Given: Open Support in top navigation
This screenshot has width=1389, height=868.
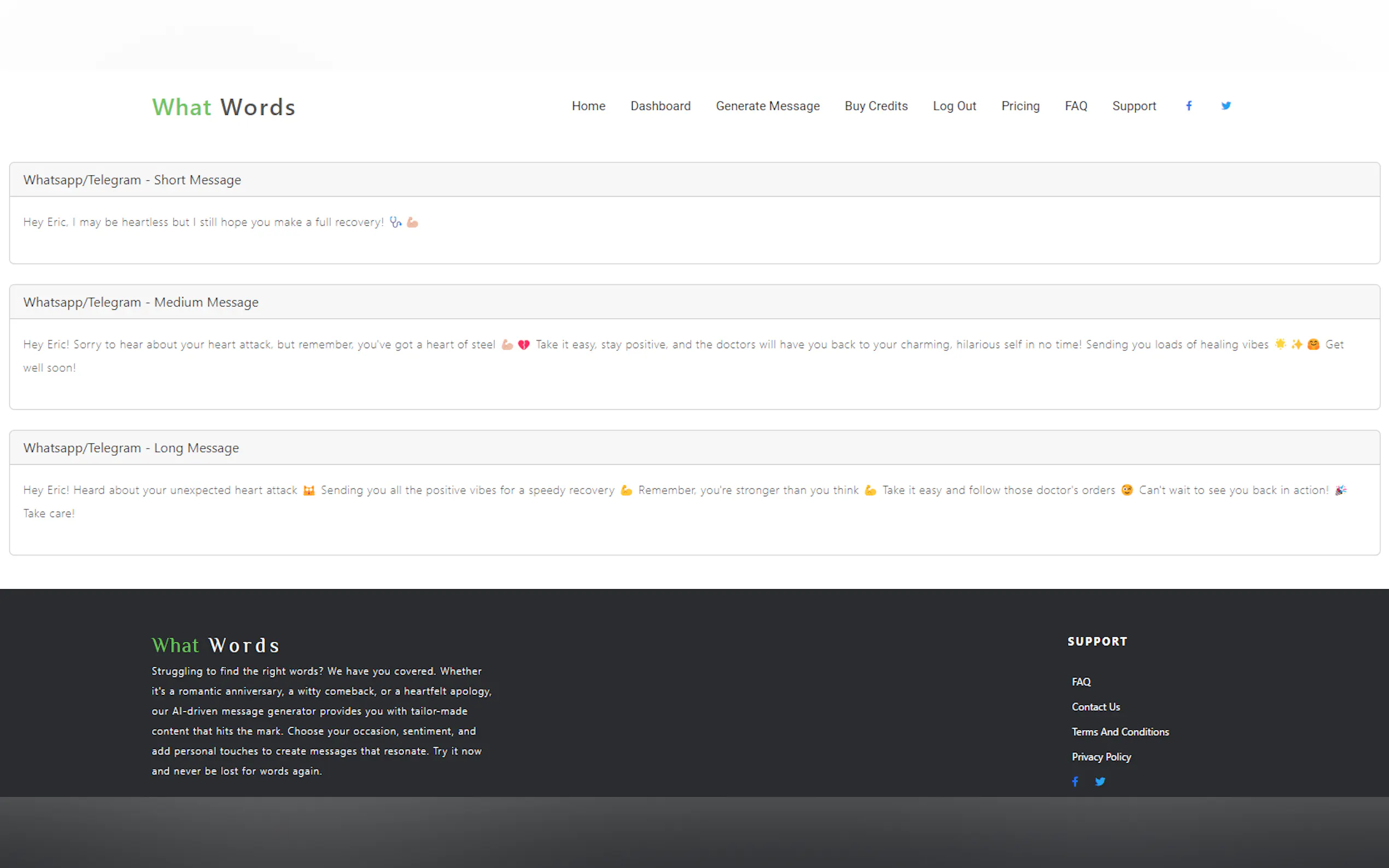Looking at the screenshot, I should 1134,106.
